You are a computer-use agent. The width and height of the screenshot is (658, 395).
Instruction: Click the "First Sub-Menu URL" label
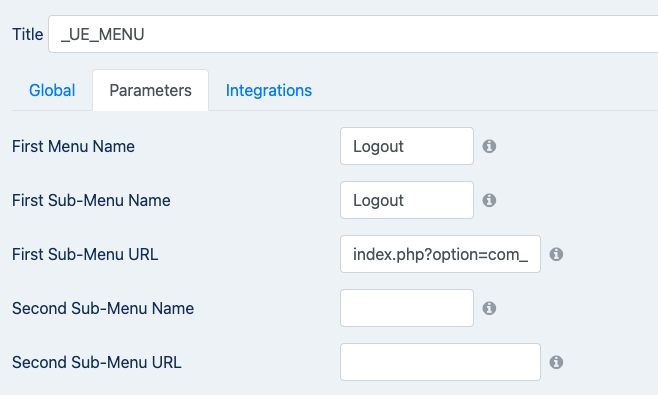pos(85,254)
